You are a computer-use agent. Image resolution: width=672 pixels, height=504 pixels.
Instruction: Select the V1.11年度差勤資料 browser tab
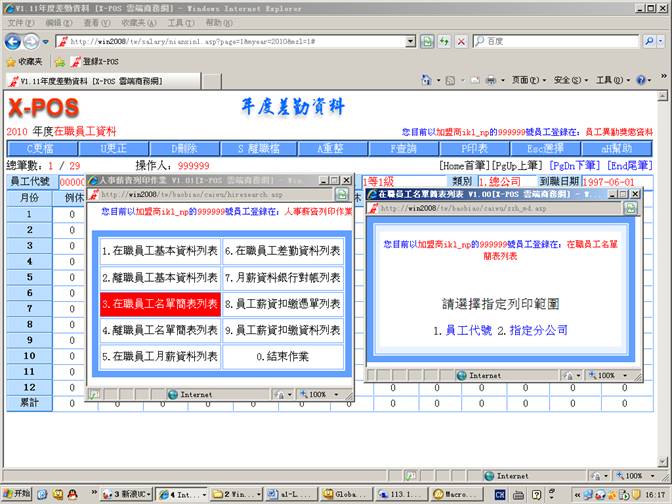(77, 80)
